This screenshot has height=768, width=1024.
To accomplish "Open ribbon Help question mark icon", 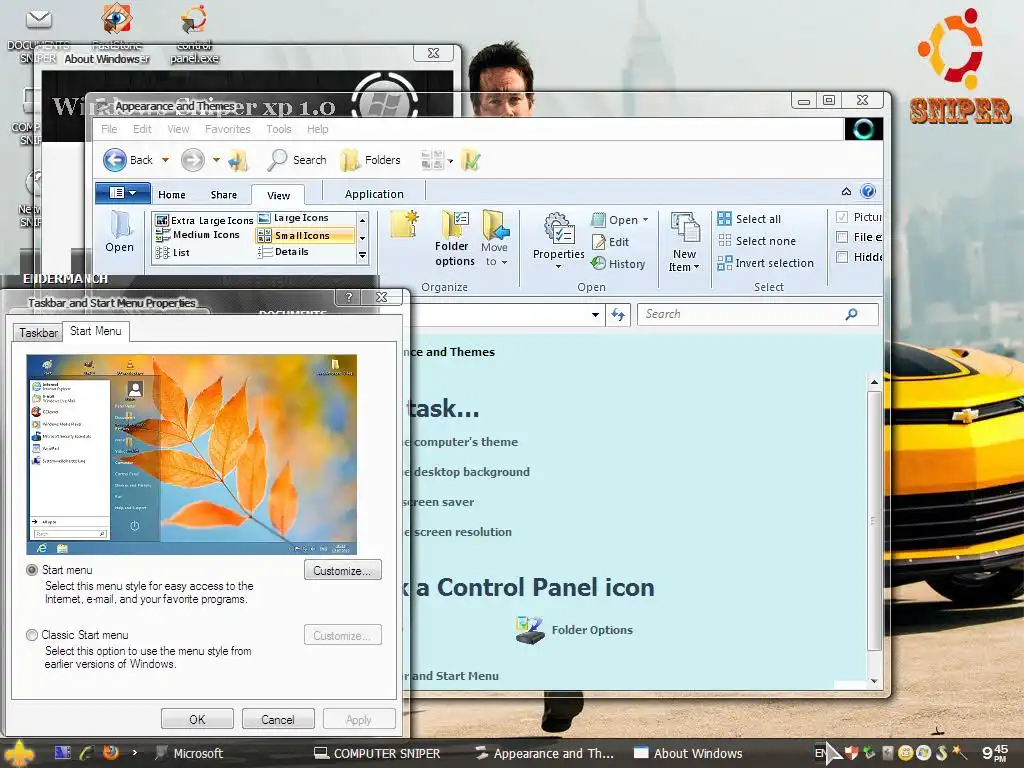I will click(868, 191).
